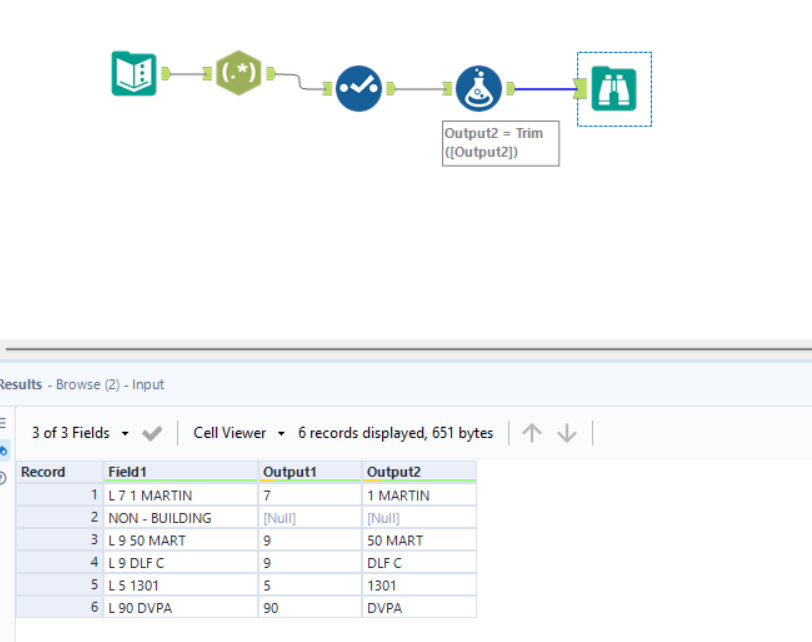Select the RegEx tool in the workflow
This screenshot has width=812, height=642.
(x=238, y=73)
